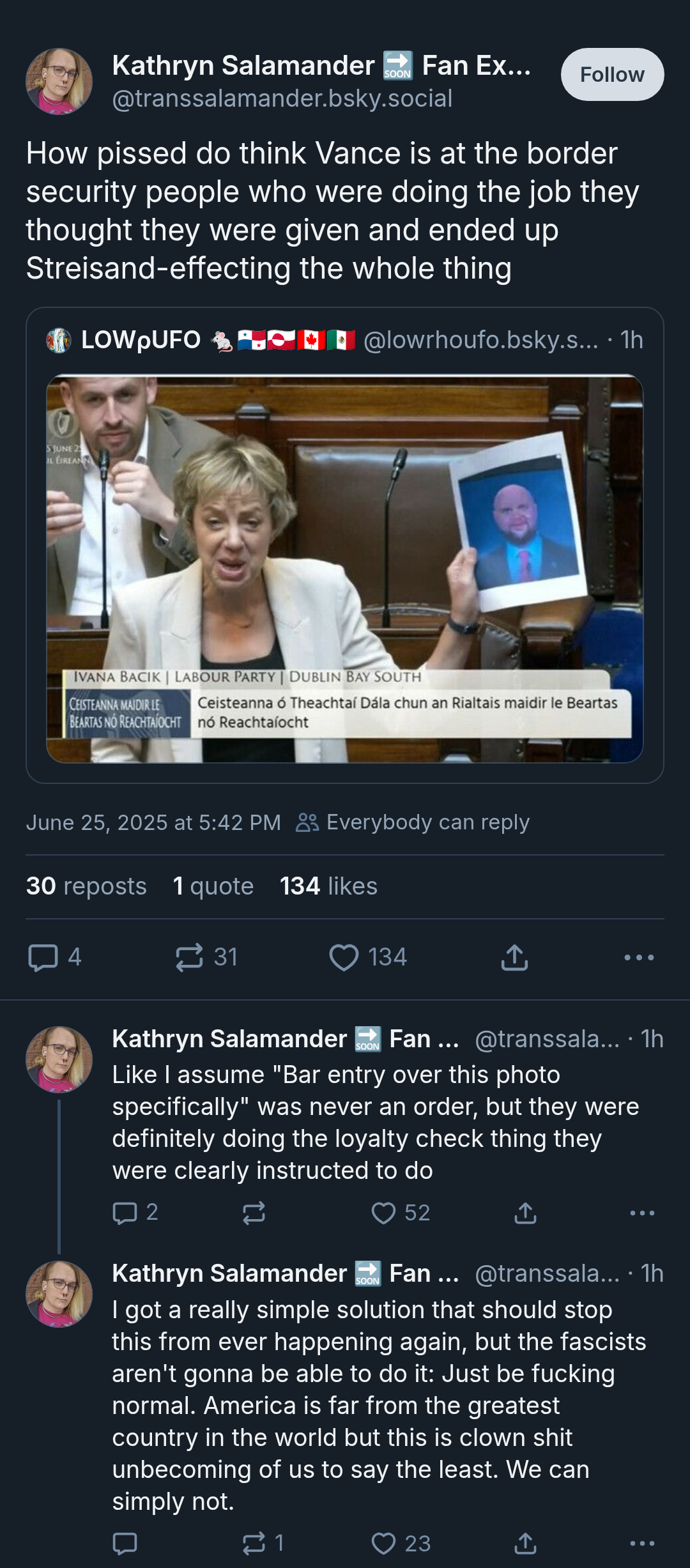Click the reply icon on the main post
The height and width of the screenshot is (1568, 690).
point(43,957)
